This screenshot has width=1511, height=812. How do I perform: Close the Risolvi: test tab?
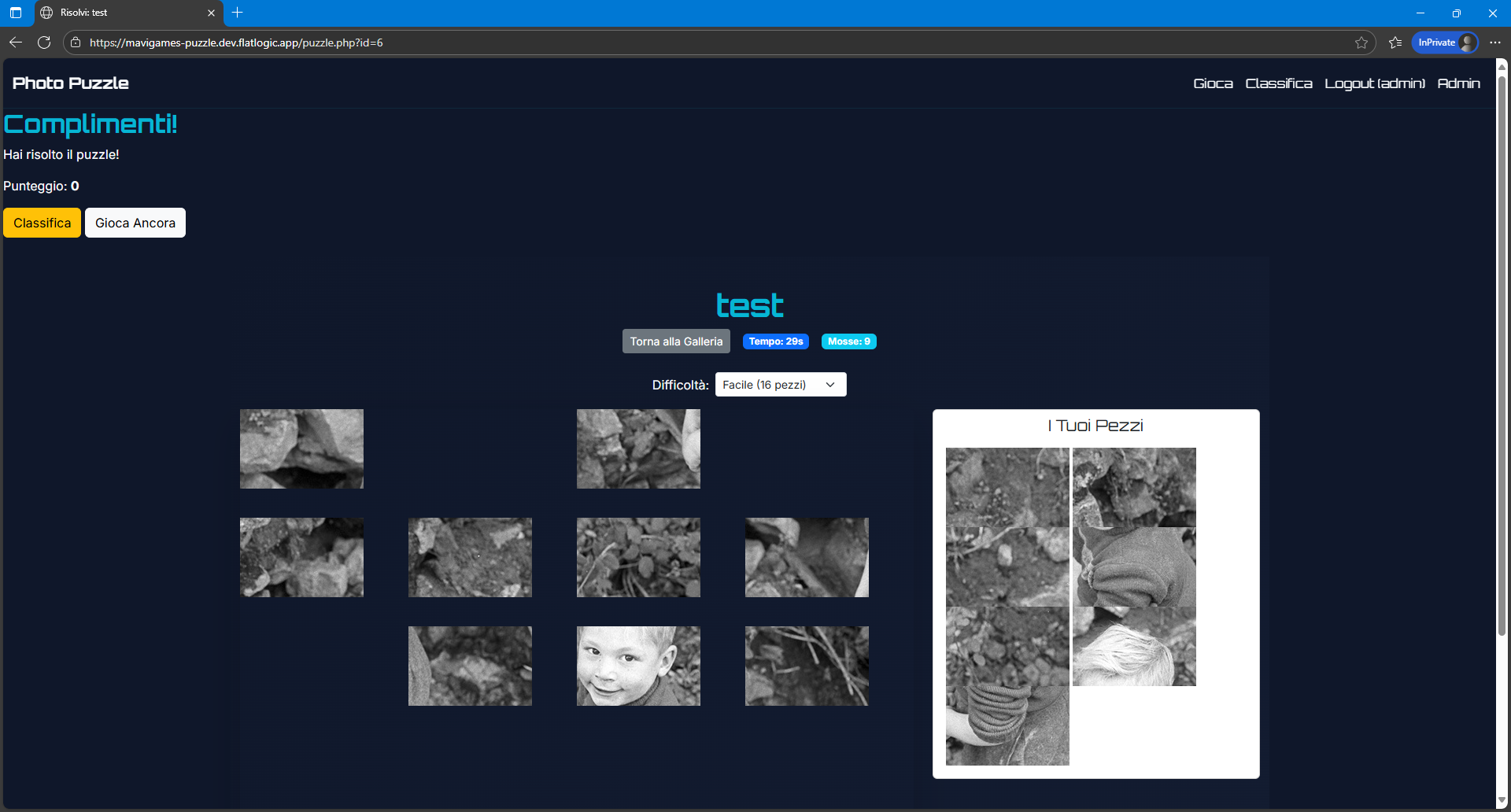pyautogui.click(x=211, y=13)
